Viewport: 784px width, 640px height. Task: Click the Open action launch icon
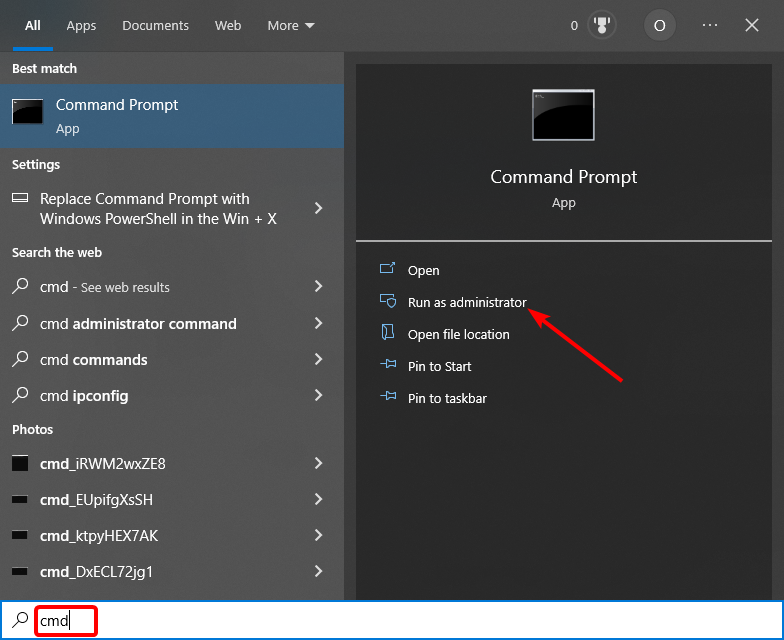click(x=388, y=270)
